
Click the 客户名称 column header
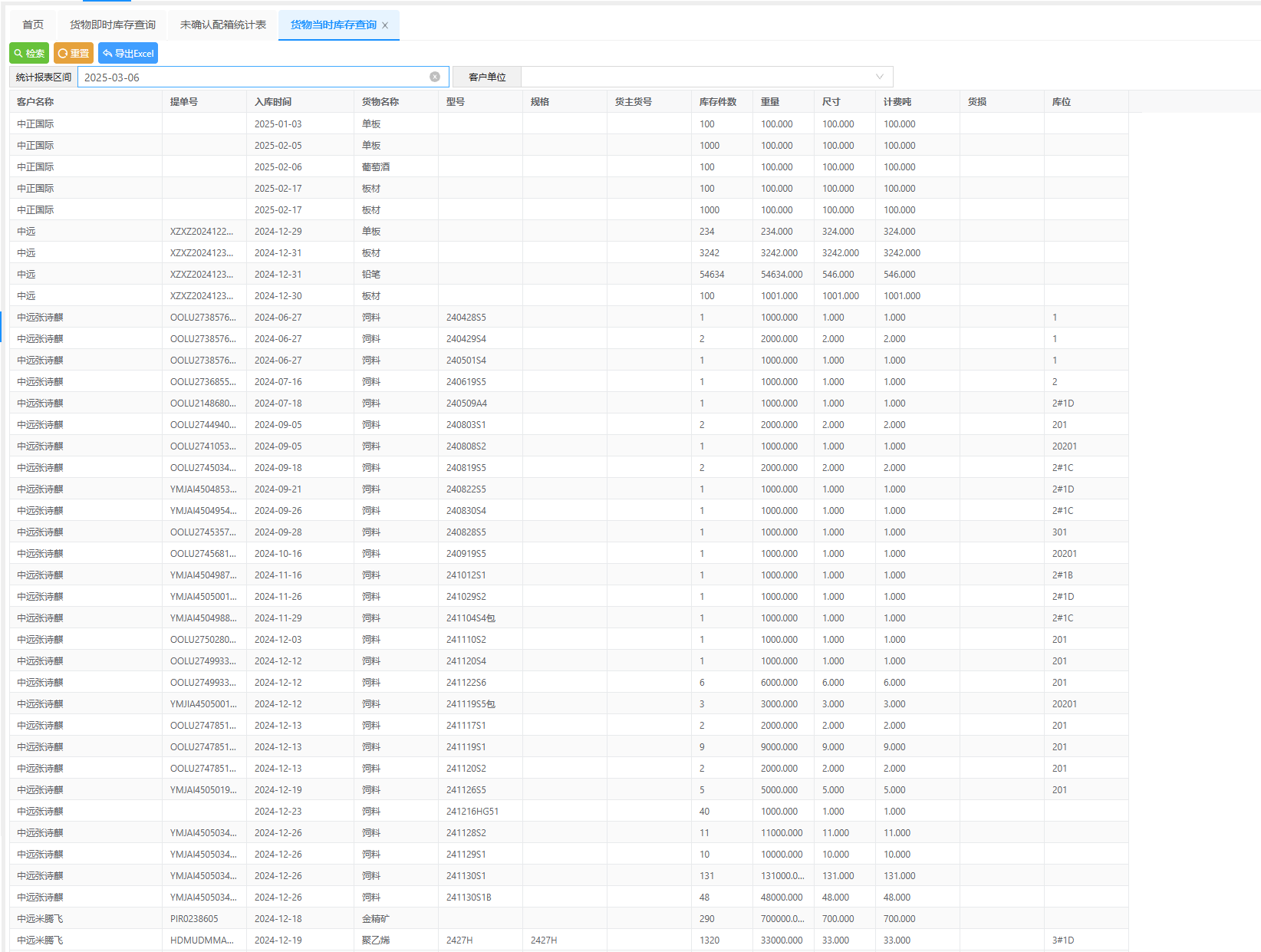pyautogui.click(x=35, y=102)
